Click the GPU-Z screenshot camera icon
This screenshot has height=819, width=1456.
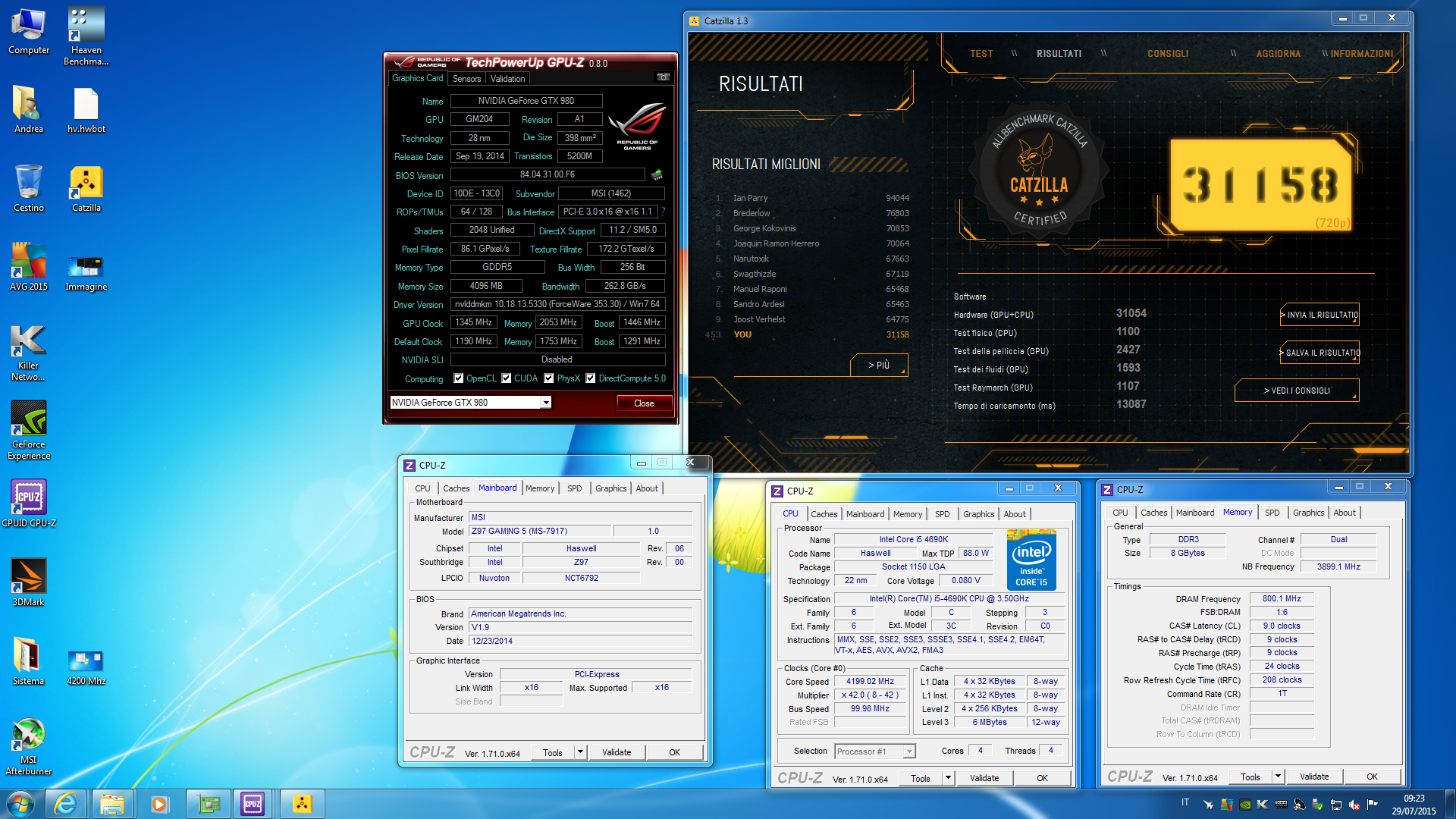pos(663,77)
